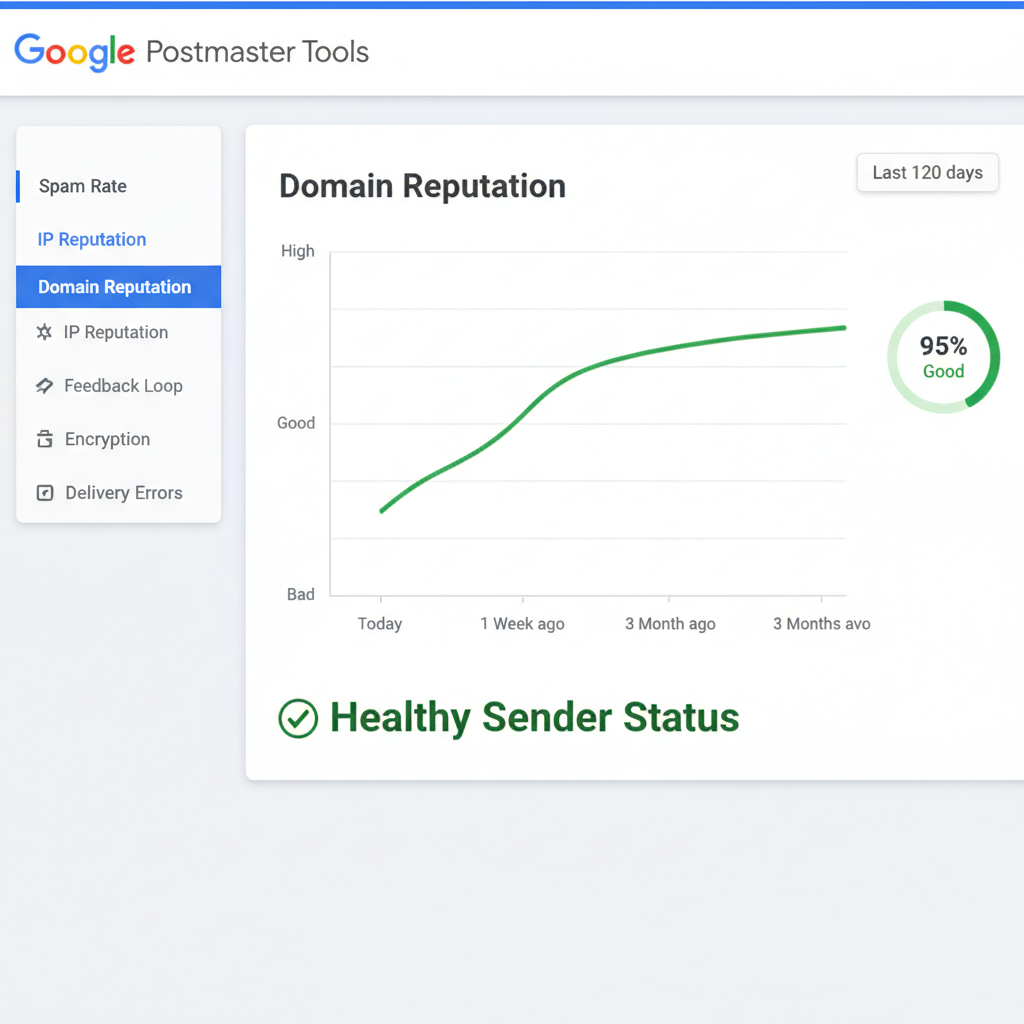Click the Delivery Errors checkbox icon
Screen dimensions: 1024x1024
45,492
